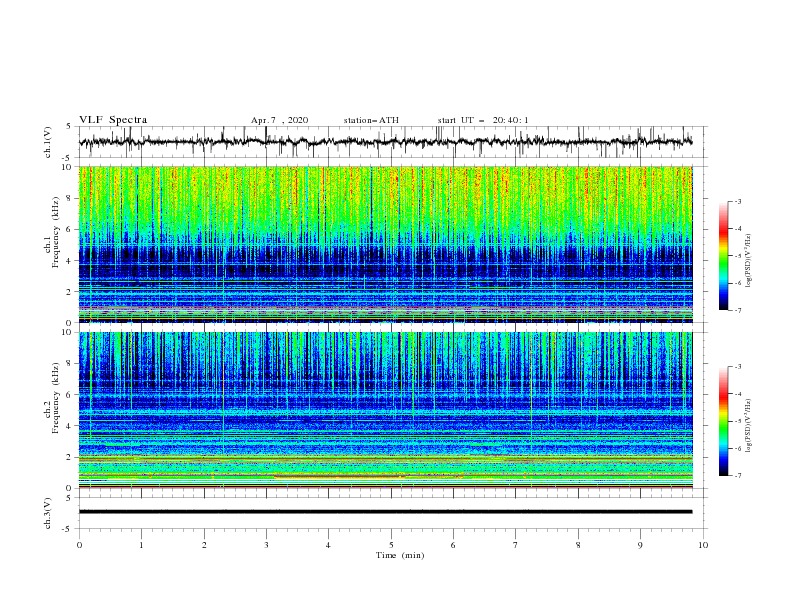
Task: Click time axis tick label "9"
Action: (640, 545)
